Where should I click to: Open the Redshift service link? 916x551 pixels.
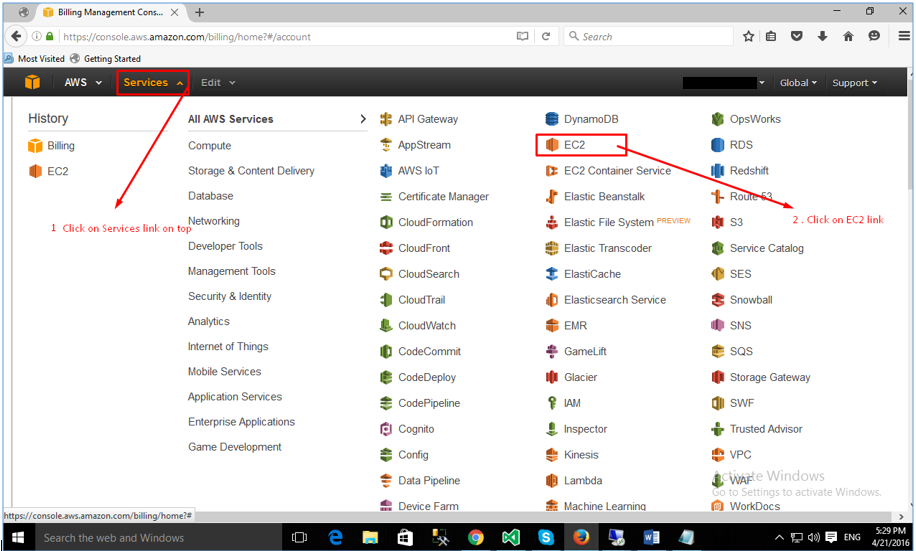[x=749, y=171]
